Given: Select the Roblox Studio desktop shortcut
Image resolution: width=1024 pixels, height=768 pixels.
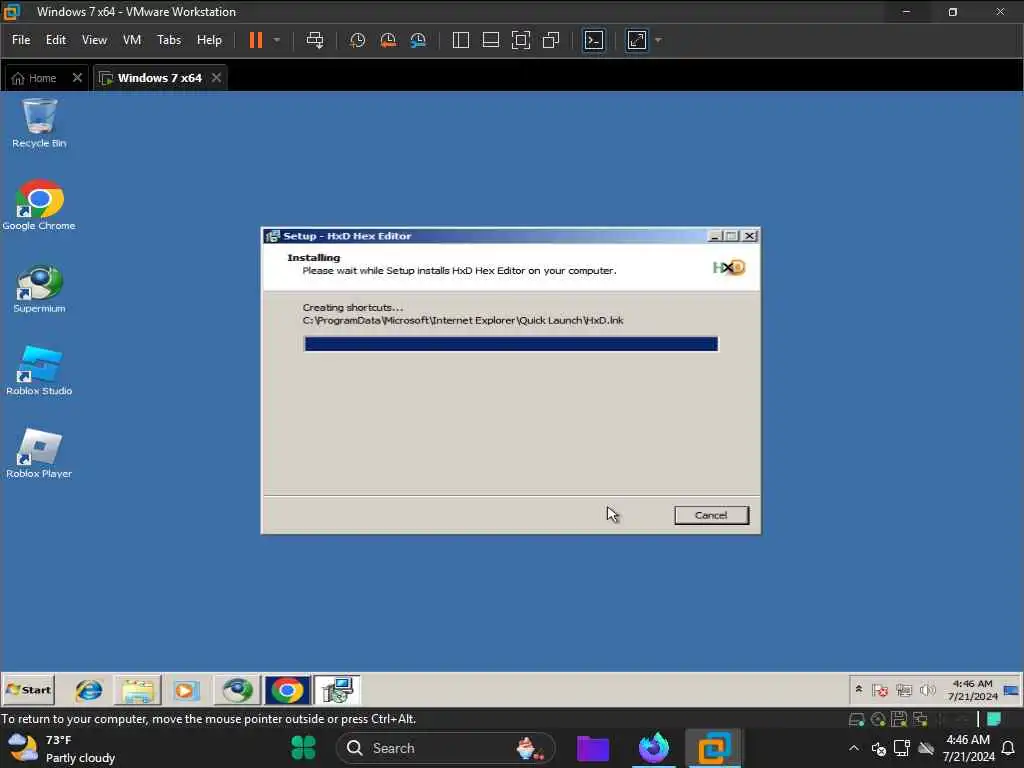Looking at the screenshot, I should pyautogui.click(x=39, y=370).
